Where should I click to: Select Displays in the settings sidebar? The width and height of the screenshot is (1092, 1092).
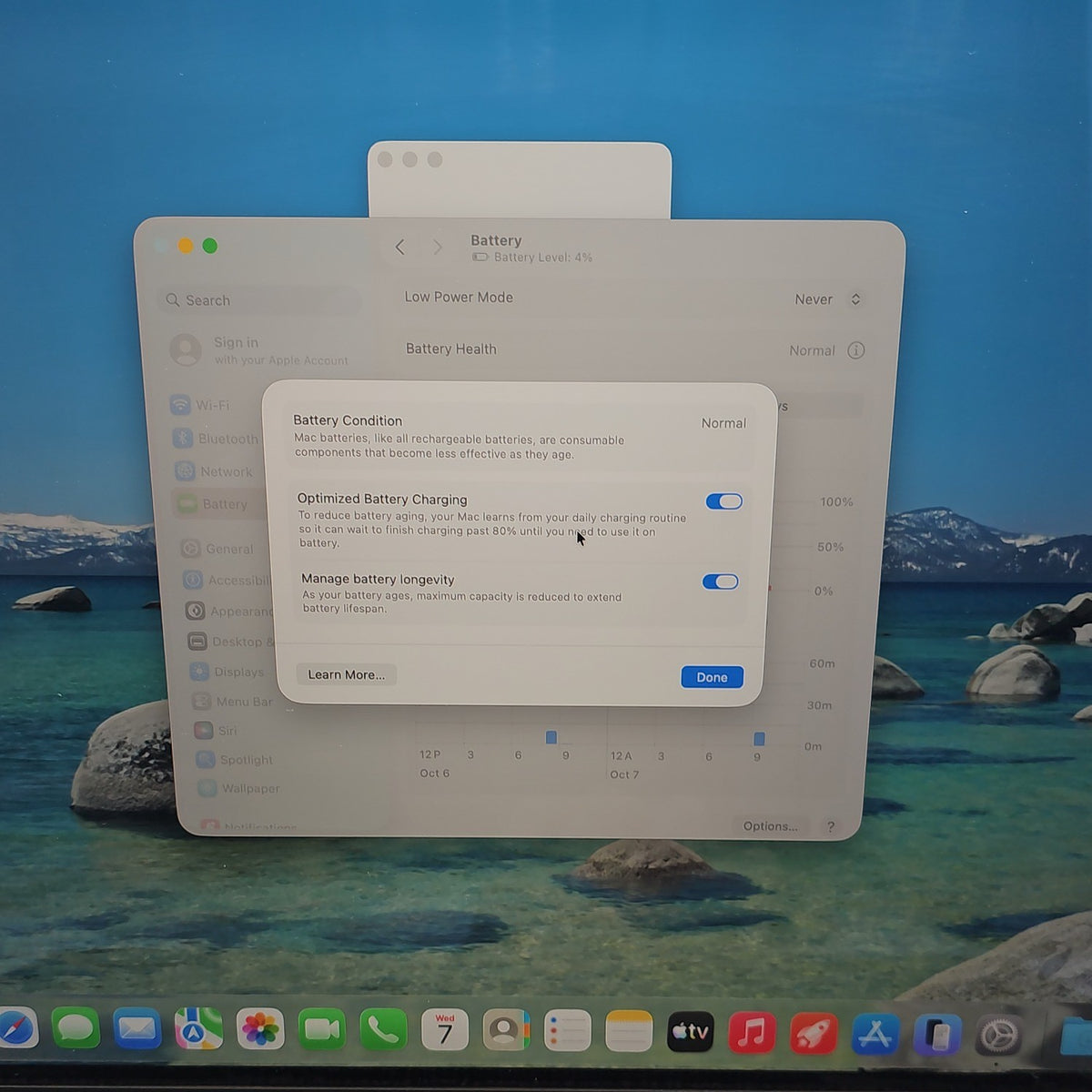[227, 672]
